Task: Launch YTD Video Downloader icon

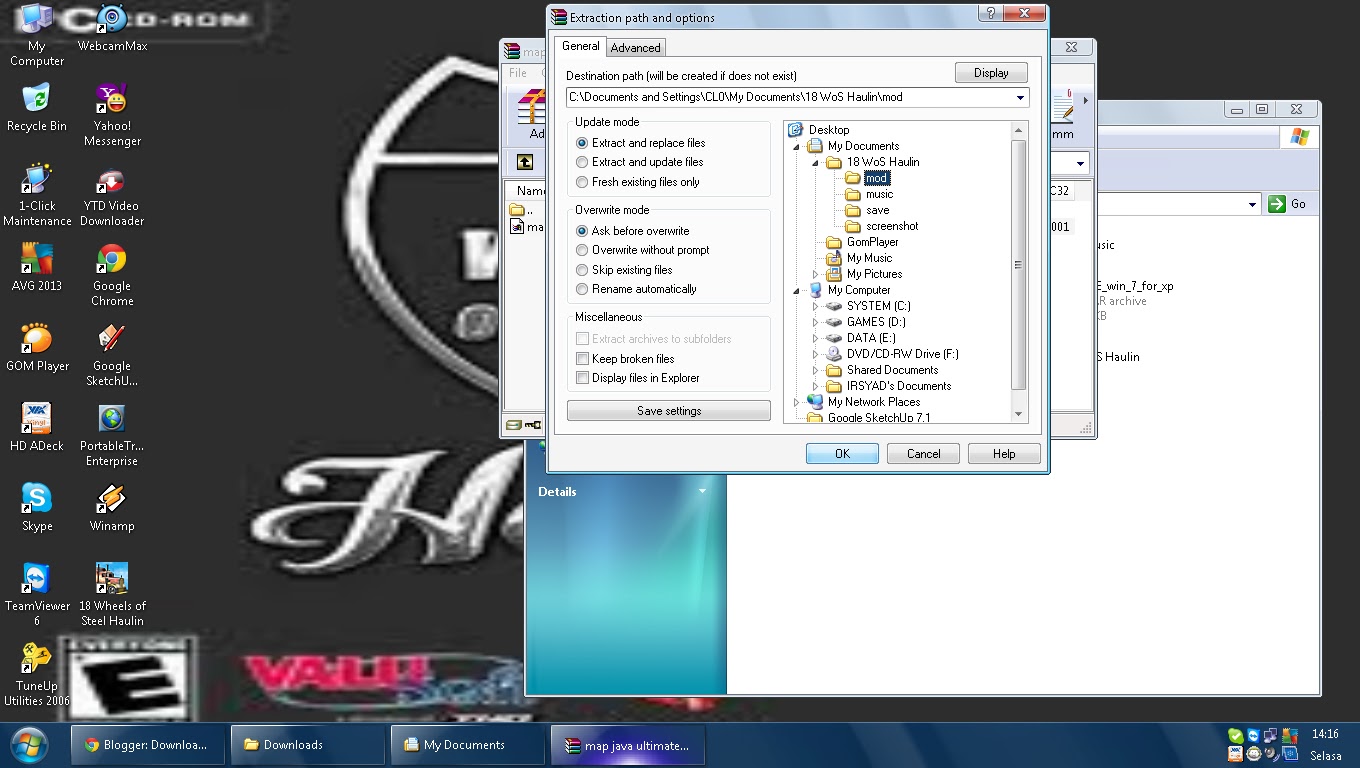Action: point(112,195)
